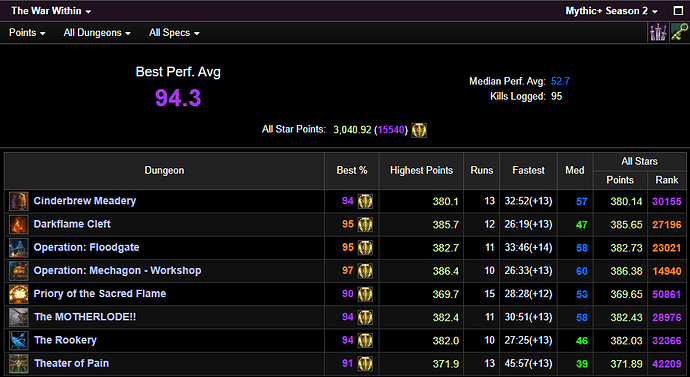Click the Runs column header
The width and height of the screenshot is (690, 377).
pyautogui.click(x=481, y=171)
